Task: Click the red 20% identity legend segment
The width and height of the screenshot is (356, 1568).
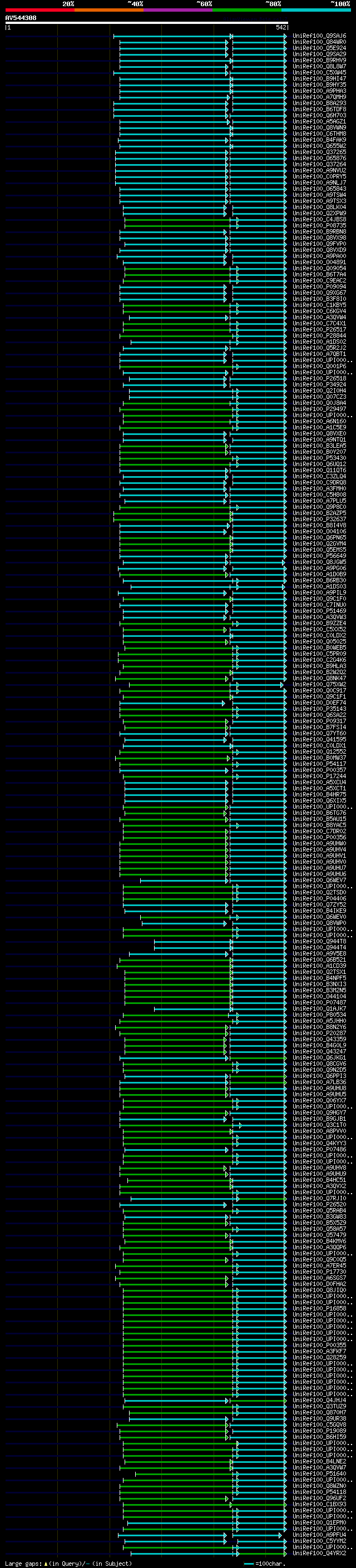Action: tap(39, 10)
